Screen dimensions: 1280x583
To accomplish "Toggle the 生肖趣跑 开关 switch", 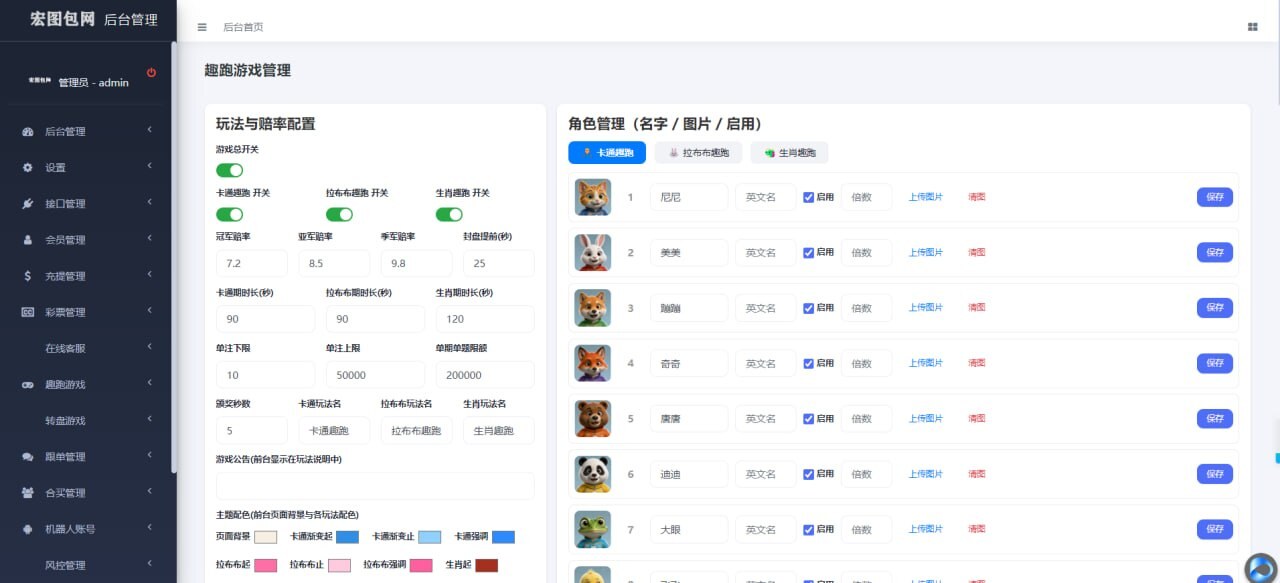I will (449, 214).
